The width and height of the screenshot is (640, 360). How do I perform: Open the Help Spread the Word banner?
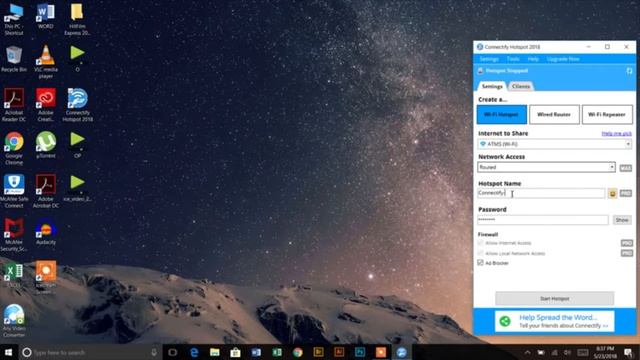554,321
